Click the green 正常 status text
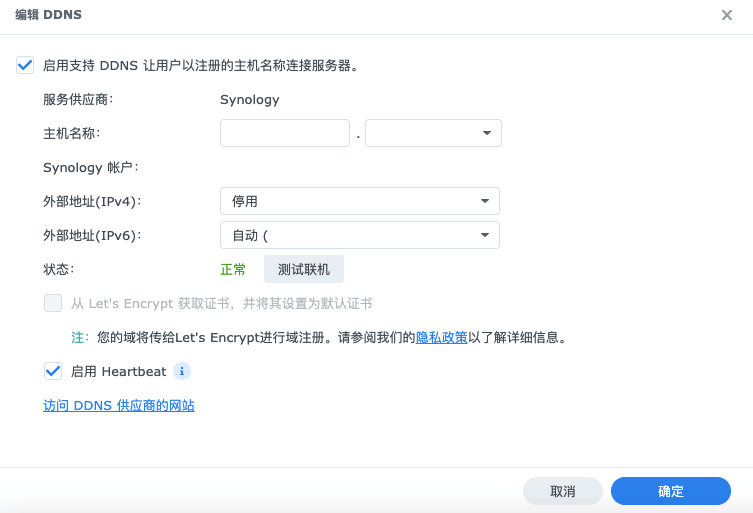 [233, 269]
